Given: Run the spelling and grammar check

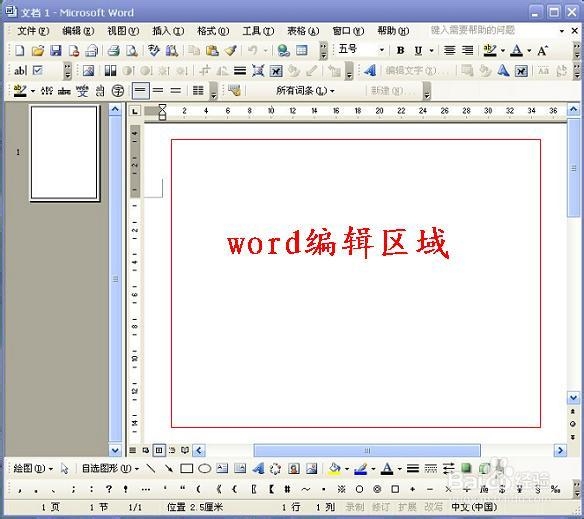Looking at the screenshot, I should (153, 50).
